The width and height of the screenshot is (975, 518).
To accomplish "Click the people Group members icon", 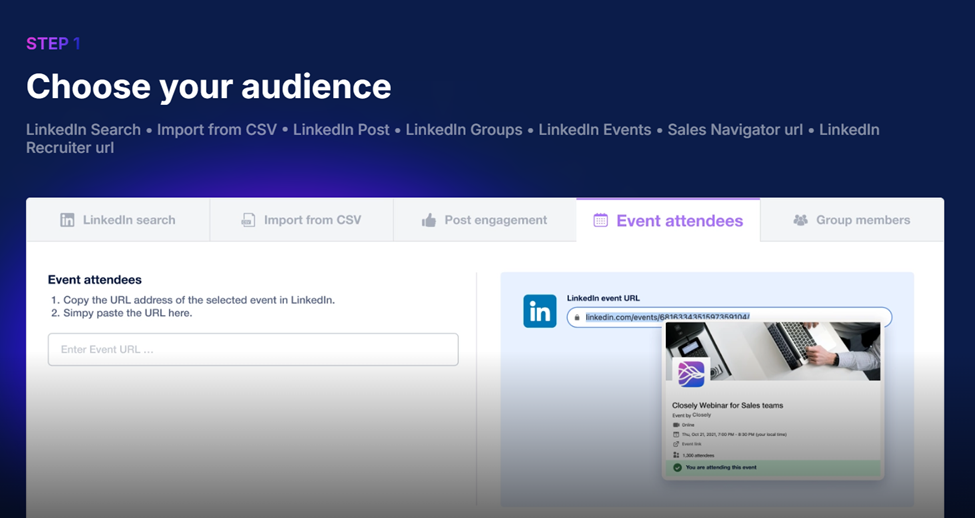I will (800, 220).
